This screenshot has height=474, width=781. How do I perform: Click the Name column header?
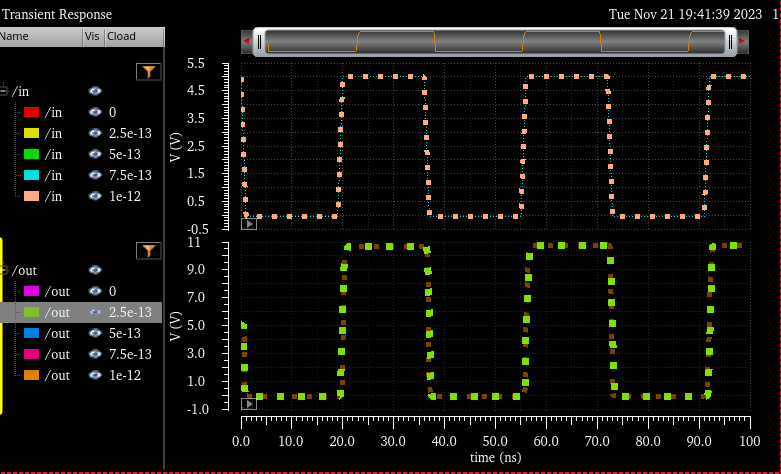pos(40,36)
